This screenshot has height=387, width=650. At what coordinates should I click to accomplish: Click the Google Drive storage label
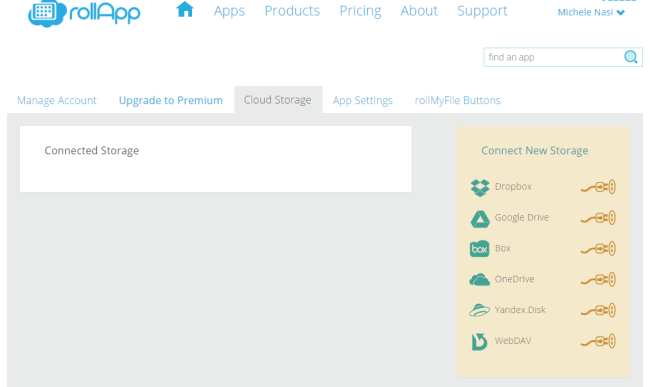tap(522, 218)
